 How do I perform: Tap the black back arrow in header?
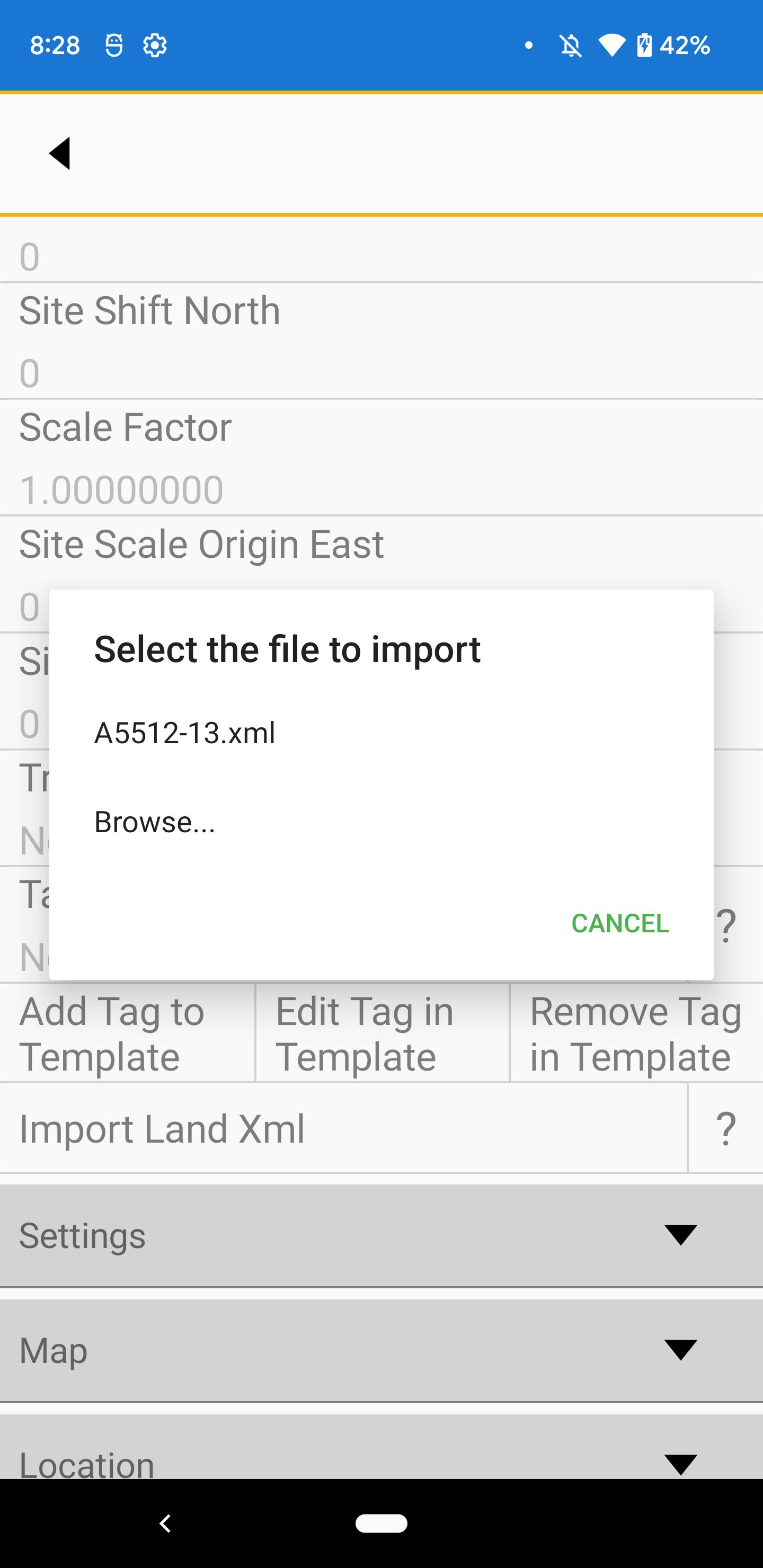[60, 153]
